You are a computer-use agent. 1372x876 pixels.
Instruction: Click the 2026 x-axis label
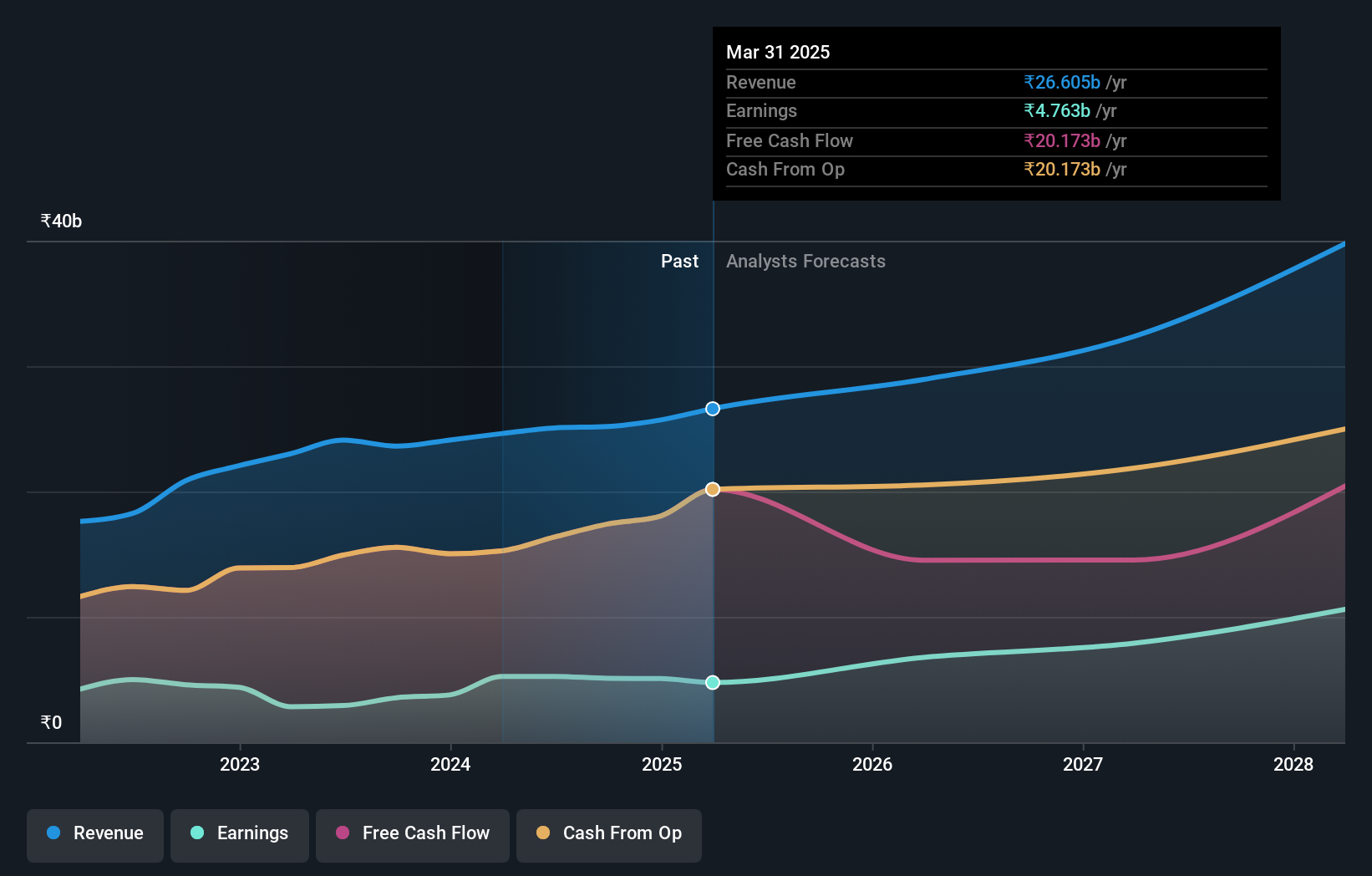tap(872, 764)
